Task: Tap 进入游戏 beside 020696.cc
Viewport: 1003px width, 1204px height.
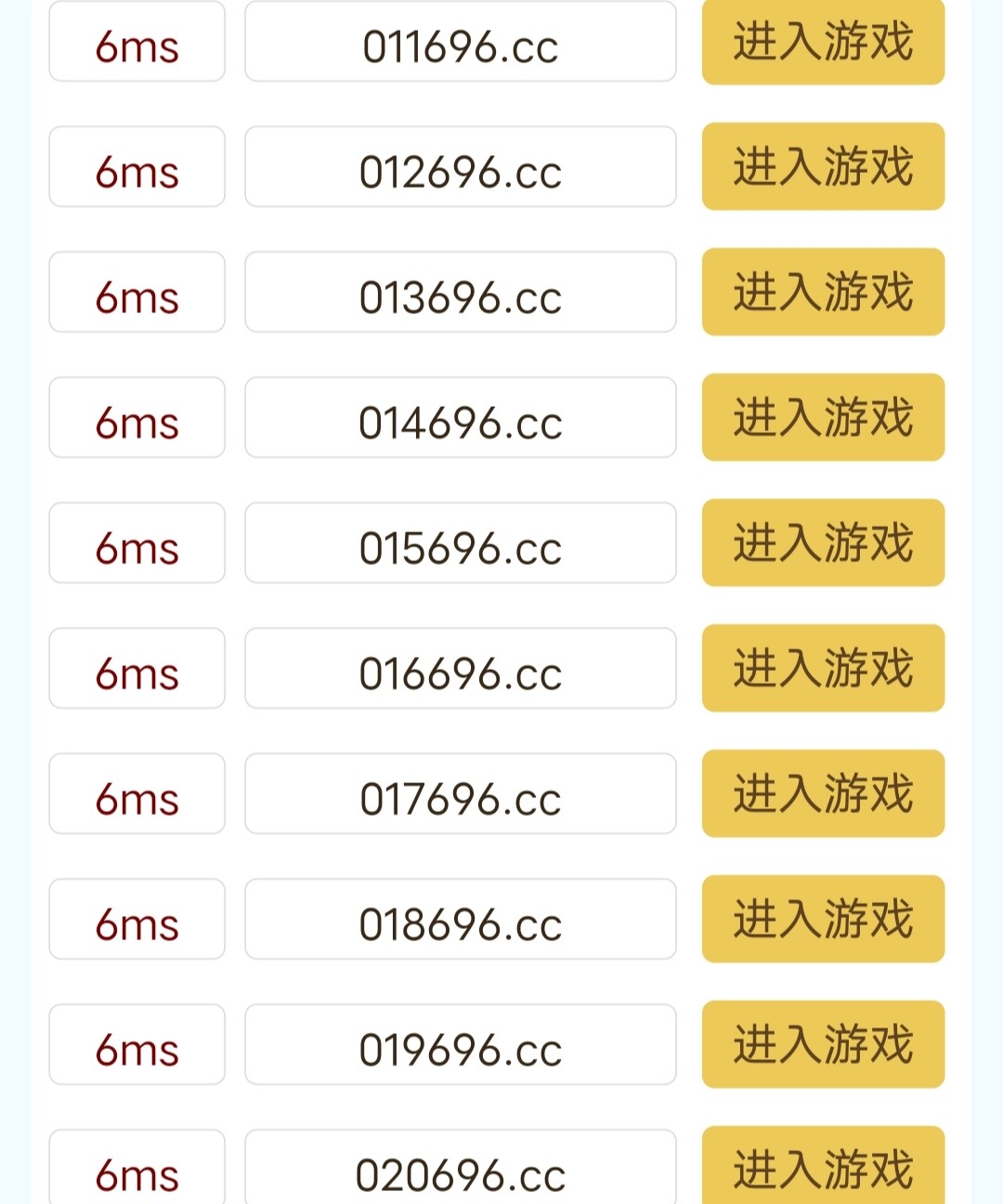Action: [x=823, y=1167]
